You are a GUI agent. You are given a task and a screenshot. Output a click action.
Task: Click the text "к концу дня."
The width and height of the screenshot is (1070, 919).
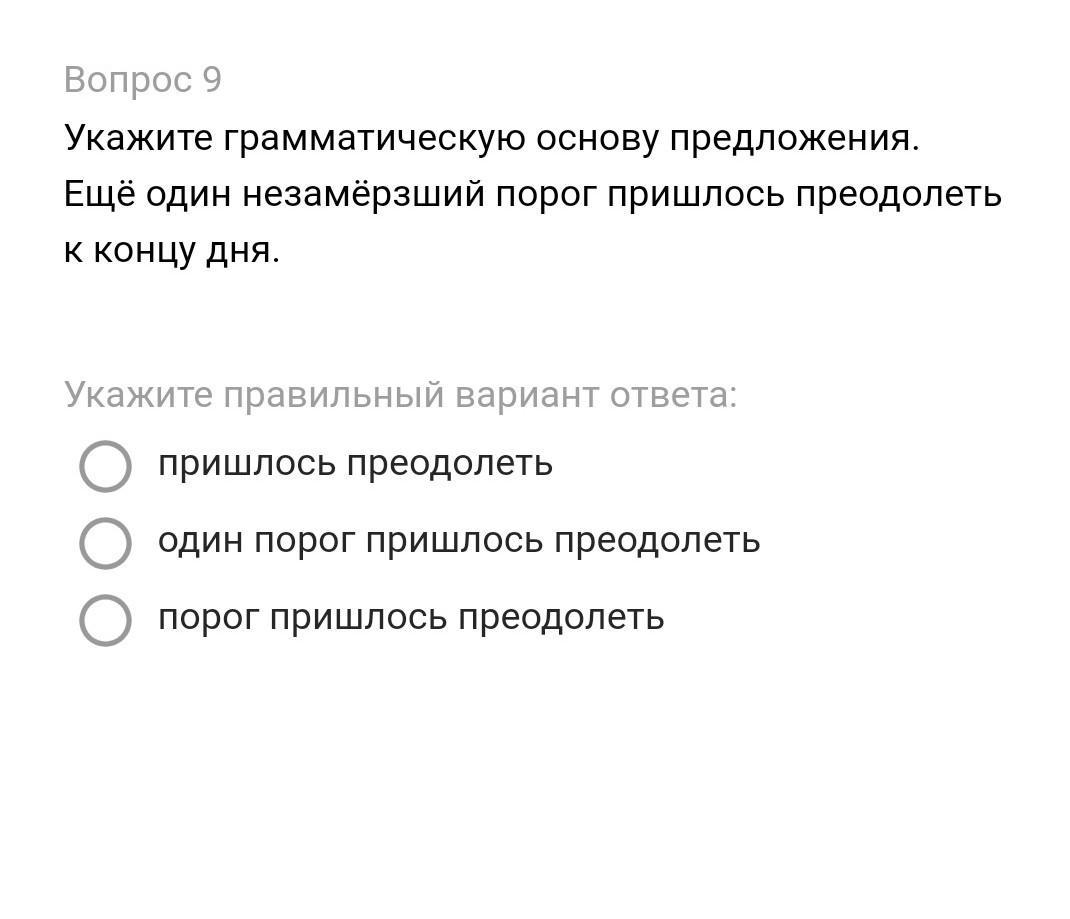pyautogui.click(x=172, y=250)
